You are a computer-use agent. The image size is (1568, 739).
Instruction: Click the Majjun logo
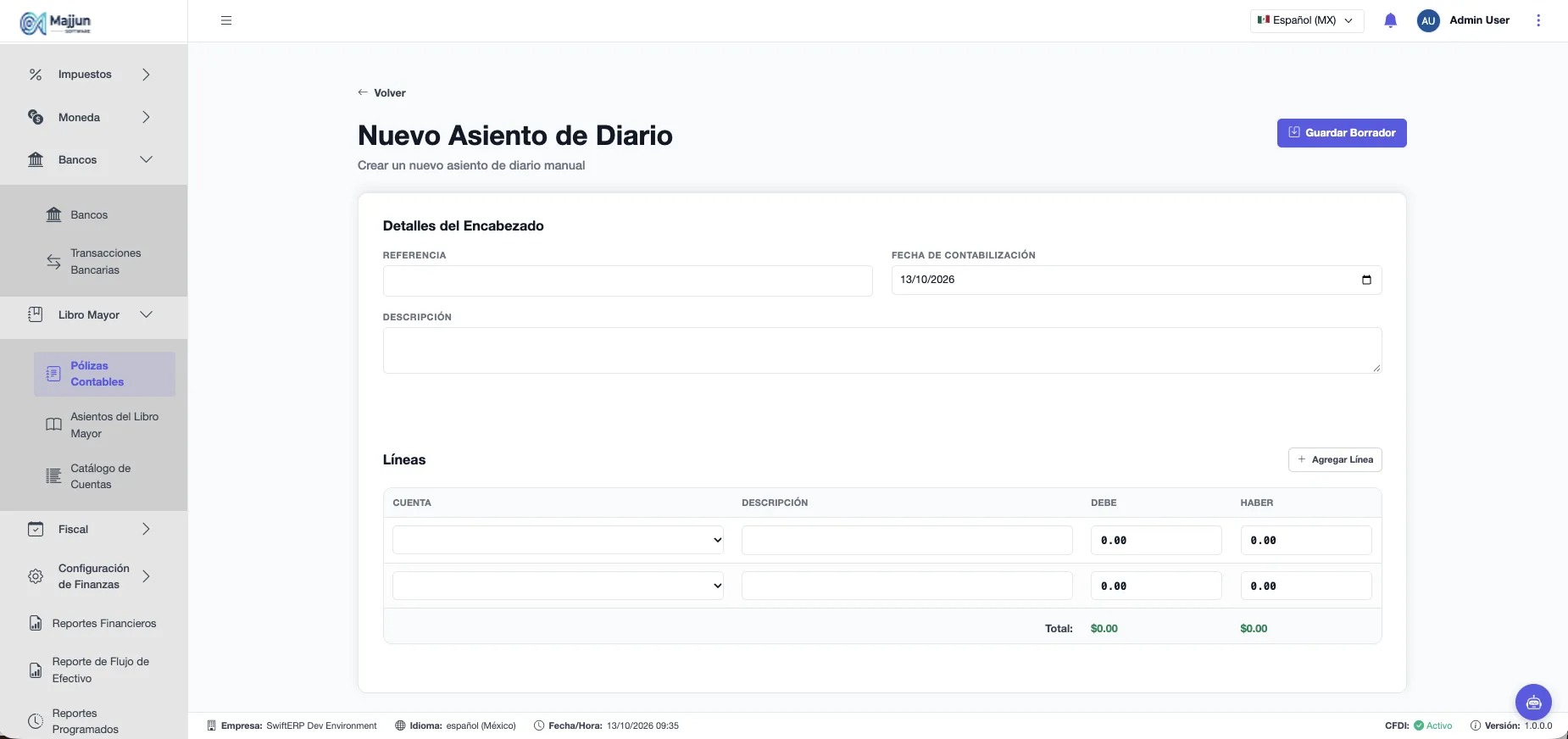(56, 23)
